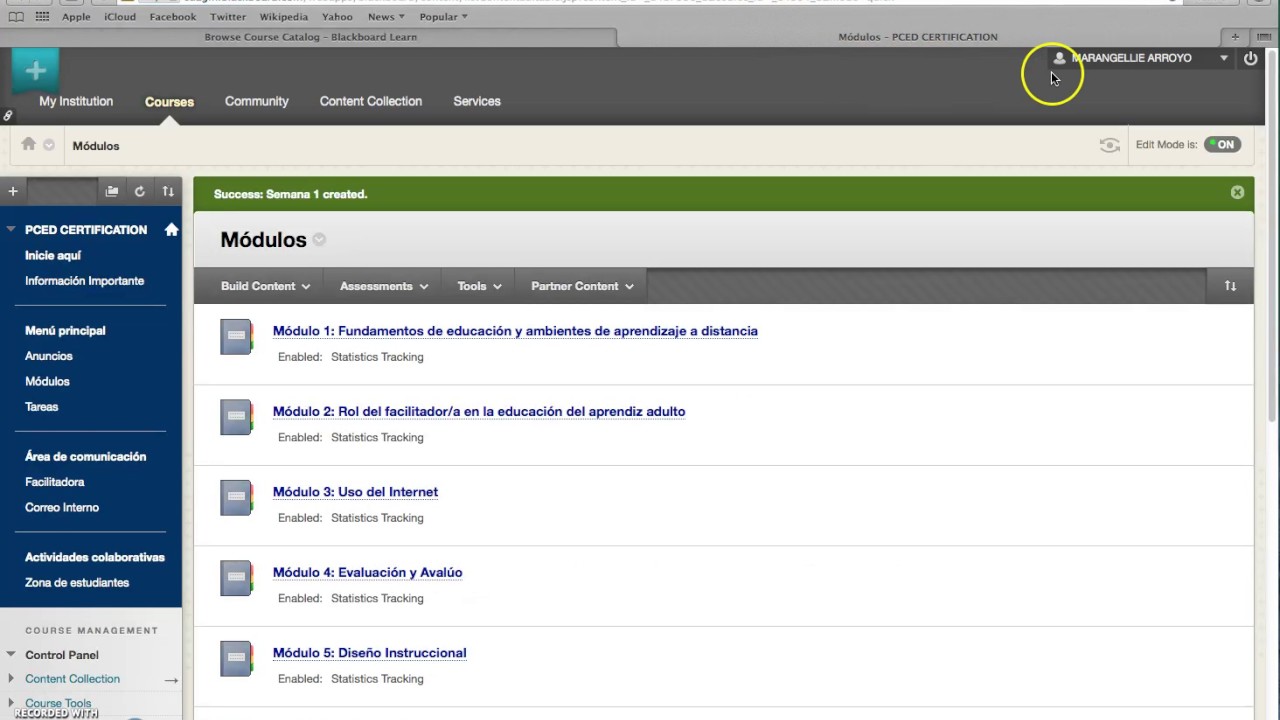
Task: Select the Courses tab
Action: 169,101
